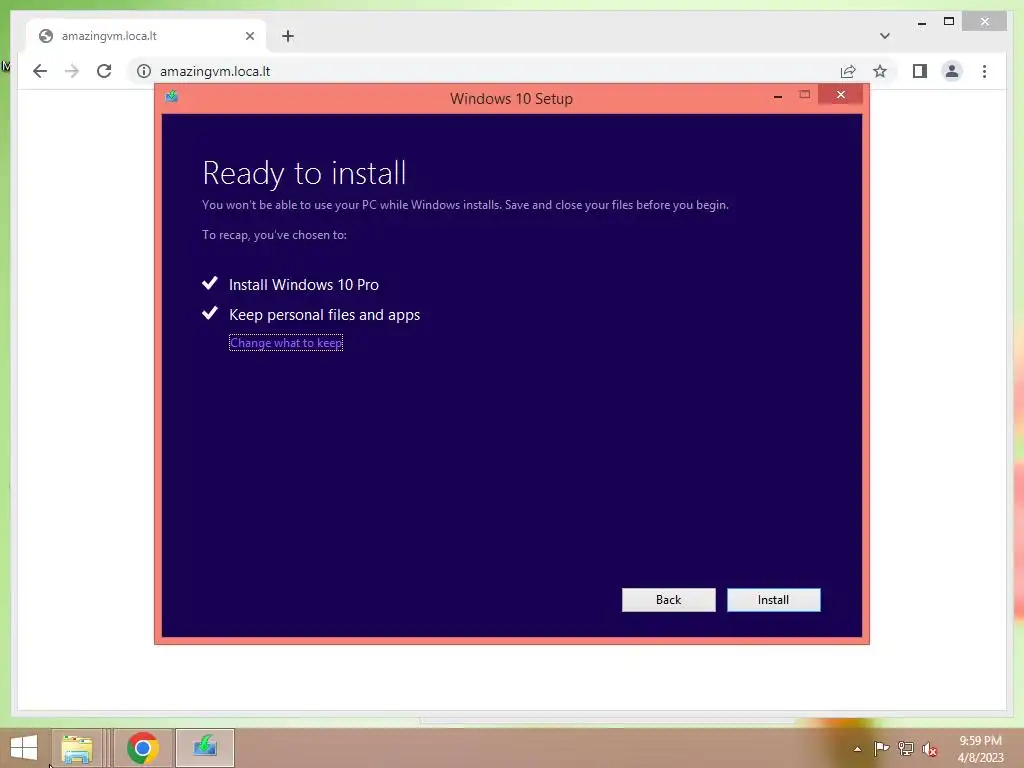Open the Change what to keep link

click(x=286, y=343)
